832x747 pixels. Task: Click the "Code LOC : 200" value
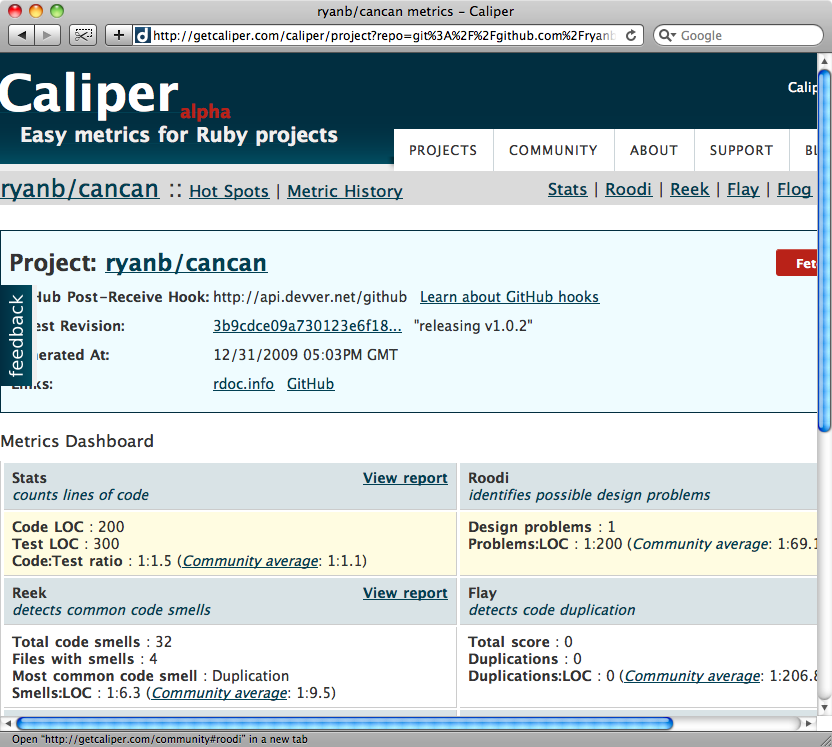point(68,527)
